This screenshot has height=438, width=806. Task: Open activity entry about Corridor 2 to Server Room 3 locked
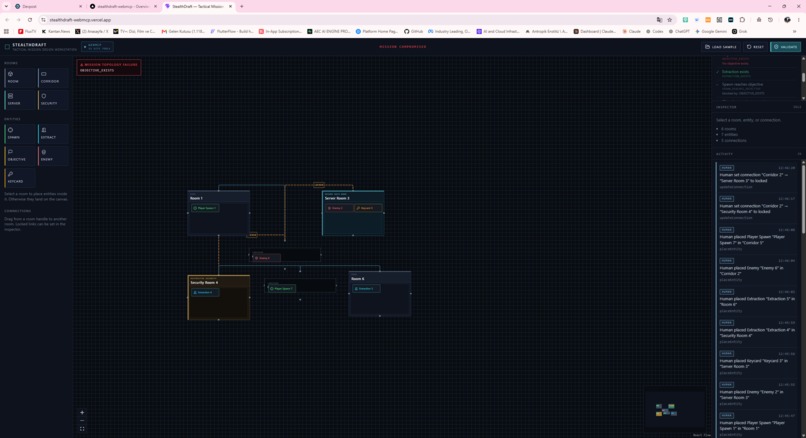point(758,178)
